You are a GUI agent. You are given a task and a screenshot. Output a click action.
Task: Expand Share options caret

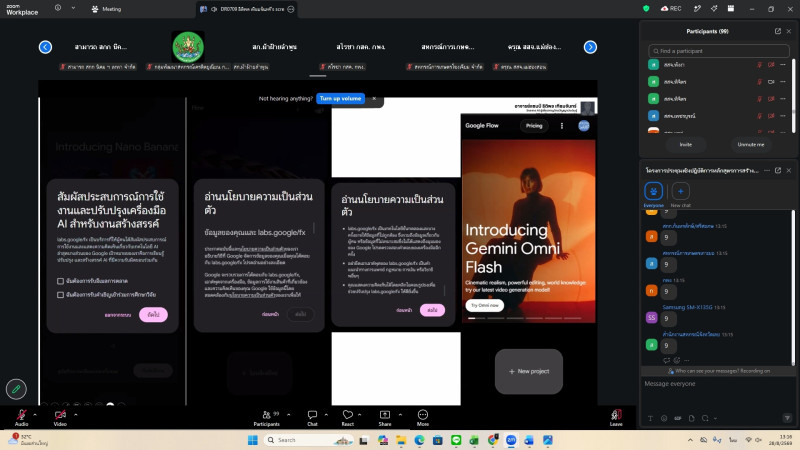(400, 414)
